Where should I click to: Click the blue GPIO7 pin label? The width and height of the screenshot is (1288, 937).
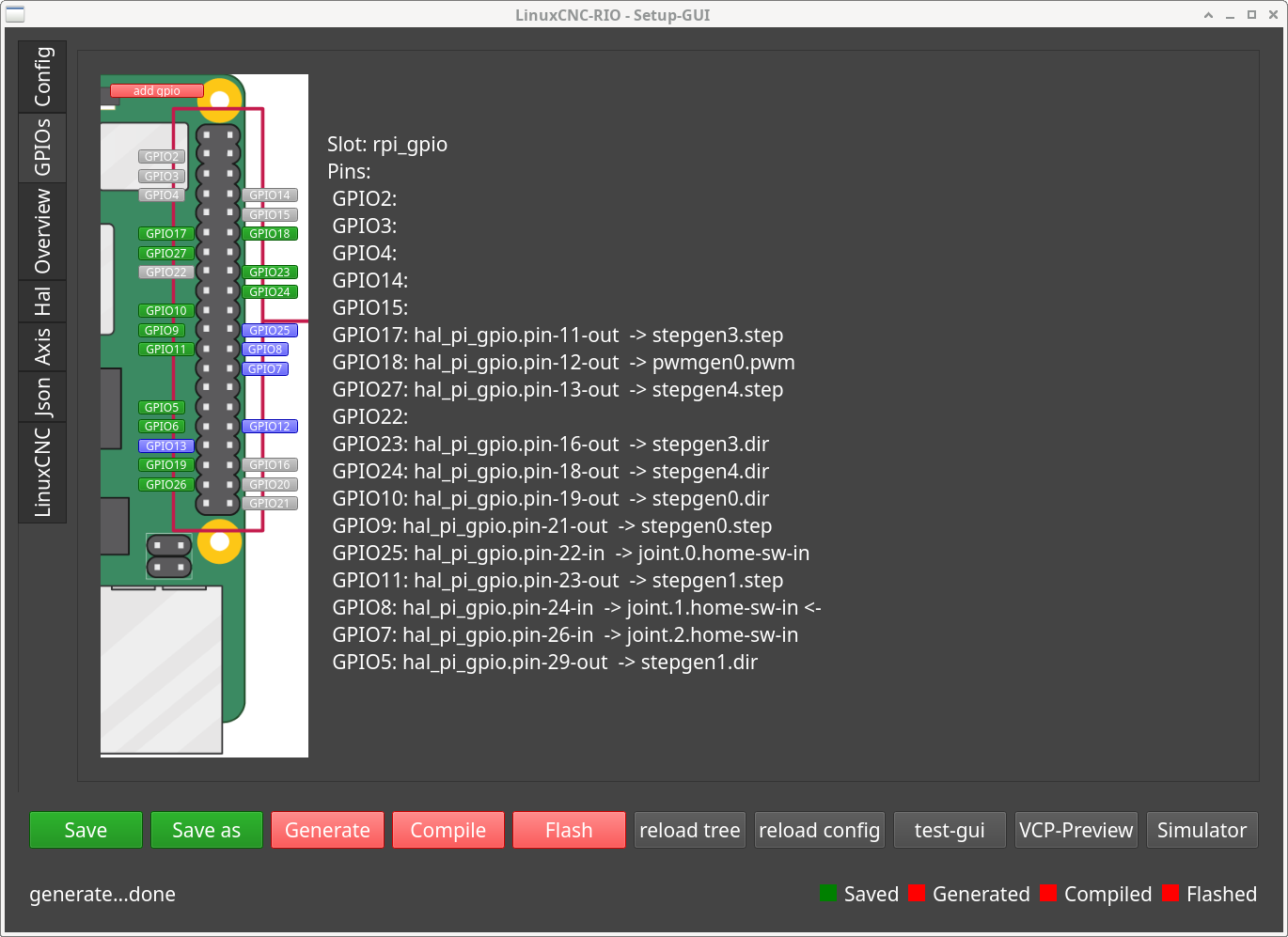[265, 369]
